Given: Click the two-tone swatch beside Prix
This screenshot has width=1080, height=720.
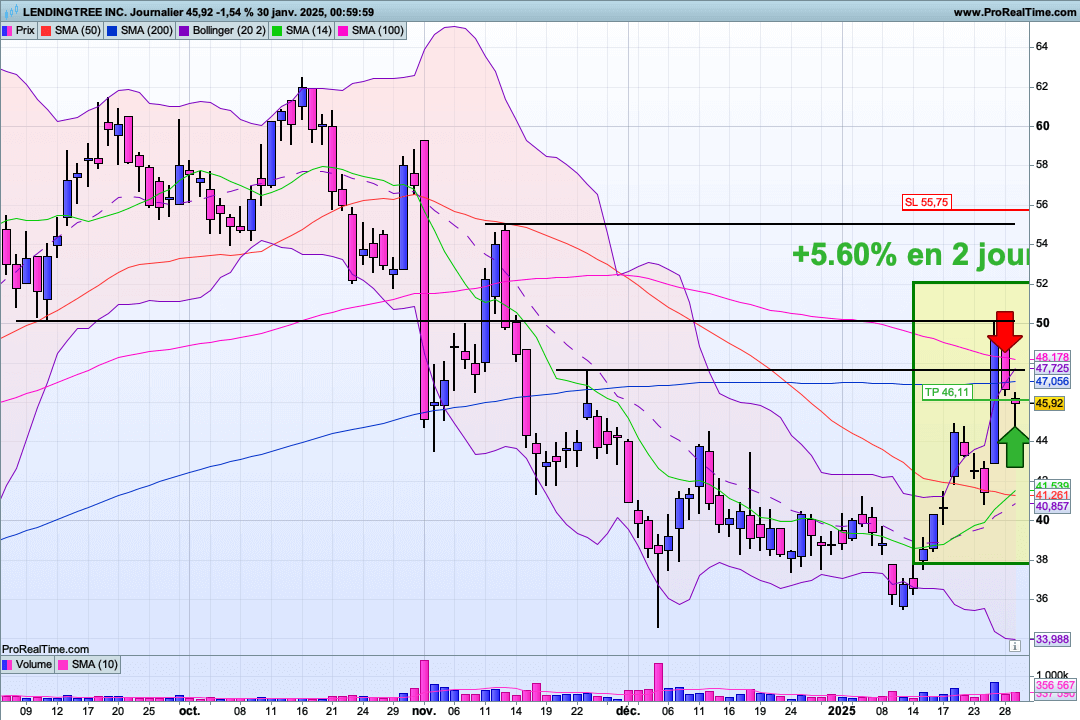Looking at the screenshot, I should point(7,30).
